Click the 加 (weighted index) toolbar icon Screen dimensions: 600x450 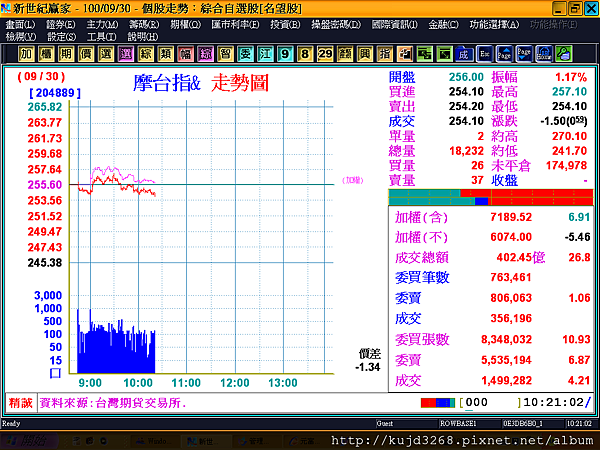(26, 54)
